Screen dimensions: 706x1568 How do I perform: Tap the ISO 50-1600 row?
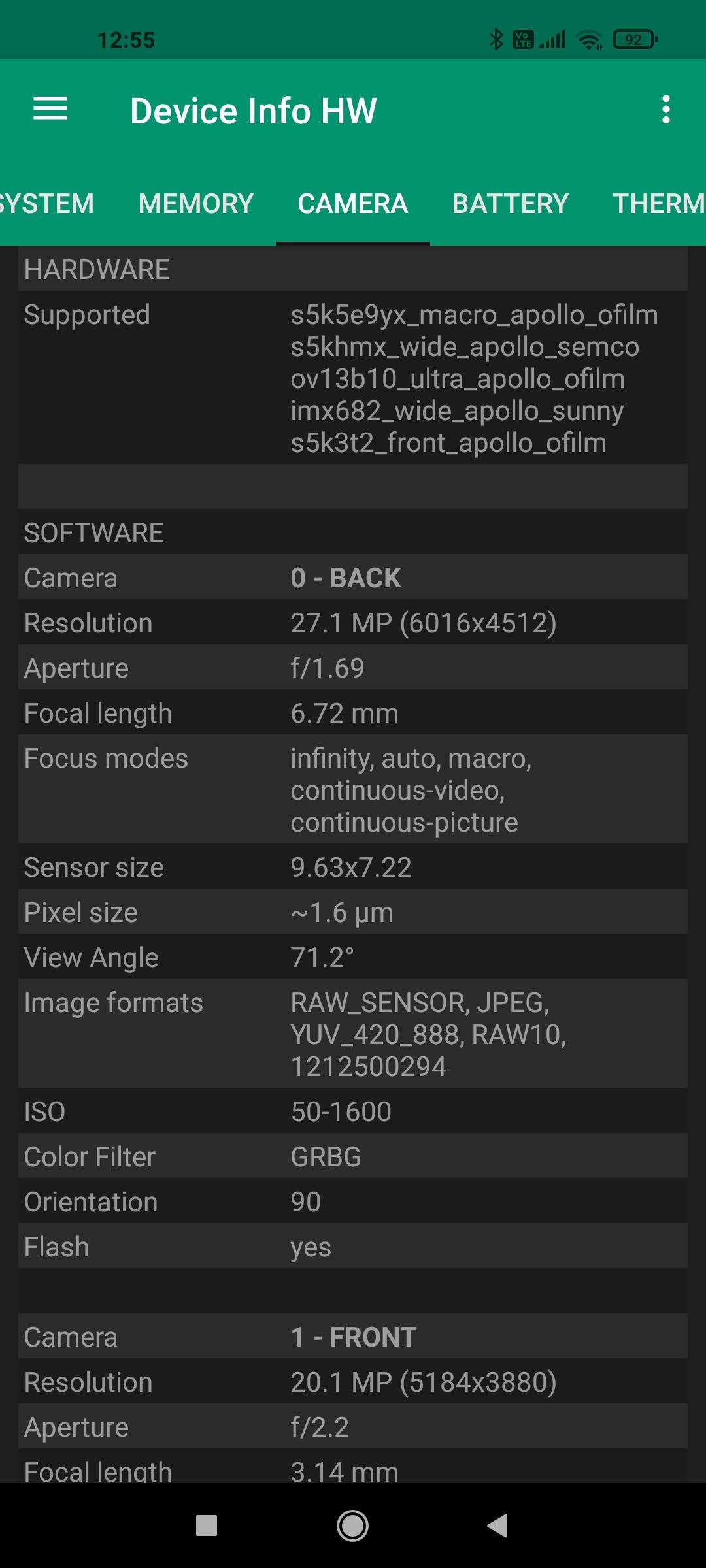[x=353, y=1111]
